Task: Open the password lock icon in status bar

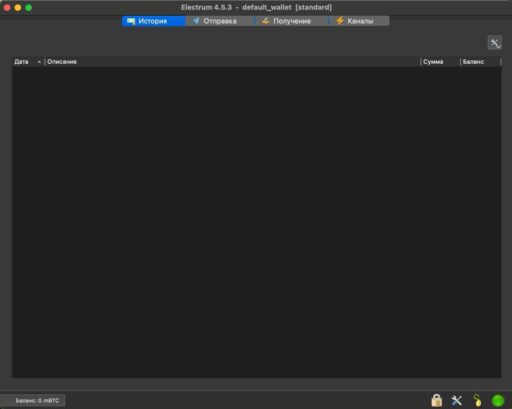Action: coord(436,400)
